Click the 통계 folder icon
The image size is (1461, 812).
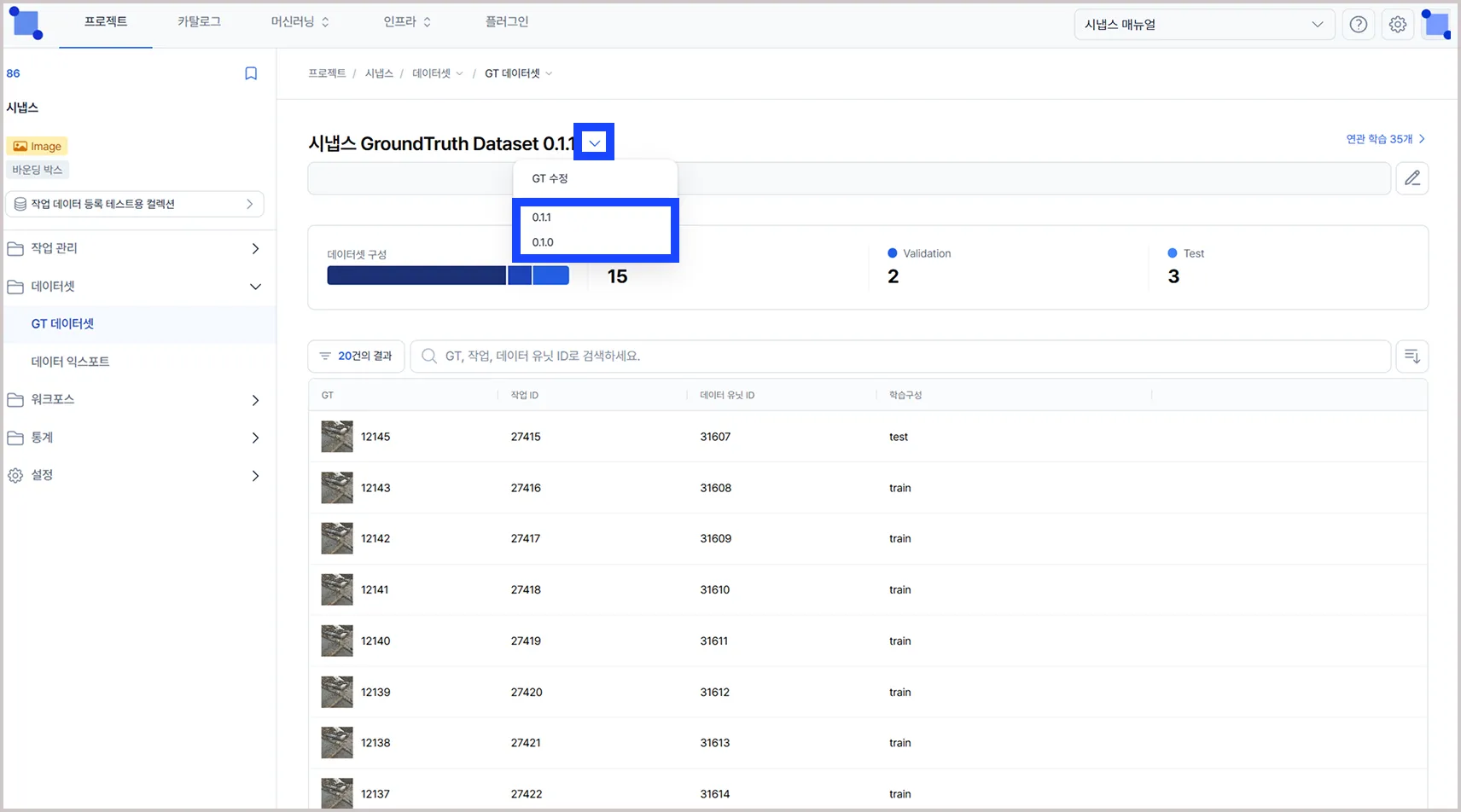tap(15, 438)
